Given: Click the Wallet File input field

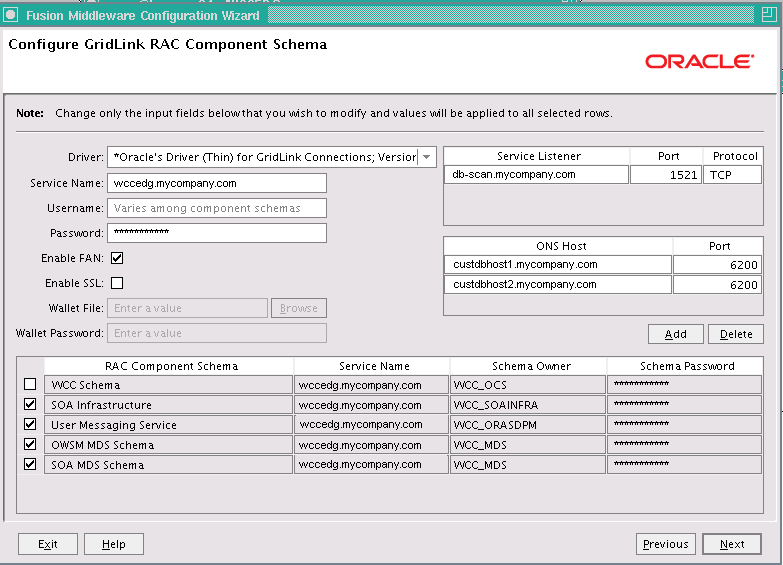Looking at the screenshot, I should point(187,308).
